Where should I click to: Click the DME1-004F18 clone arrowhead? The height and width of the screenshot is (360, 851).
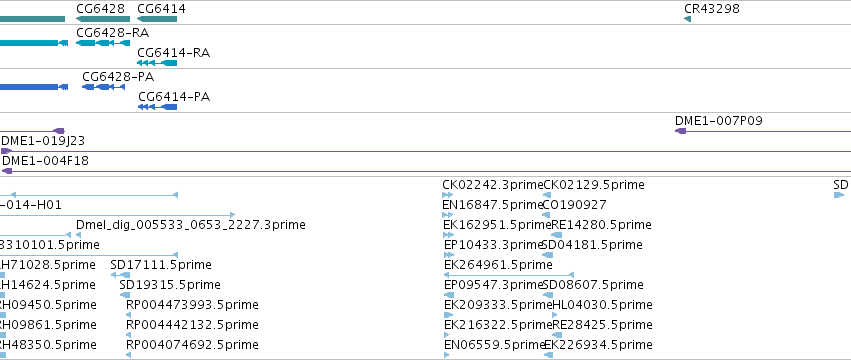coord(7,171)
